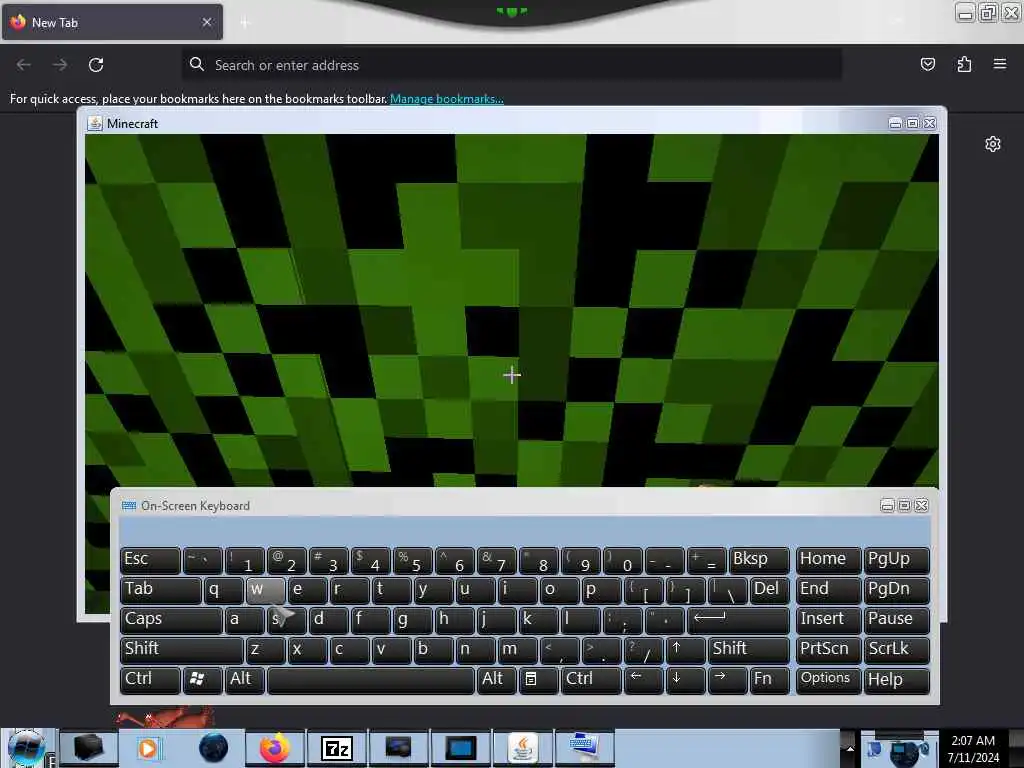Open the Manage bookmarks link
1024x768 pixels.
click(447, 99)
